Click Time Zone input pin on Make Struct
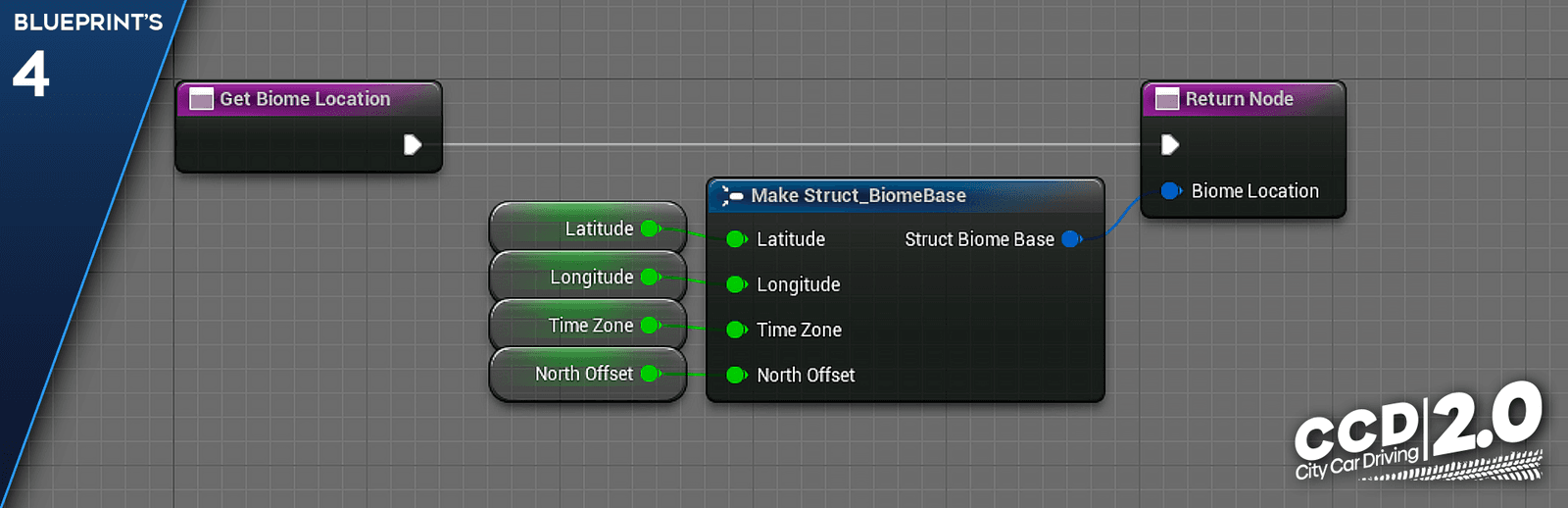The height and width of the screenshot is (508, 1568). tap(737, 330)
